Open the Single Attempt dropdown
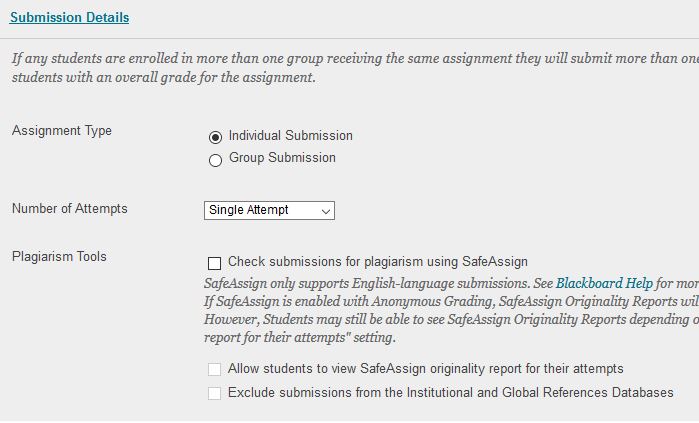The image size is (699, 423). pos(268,210)
